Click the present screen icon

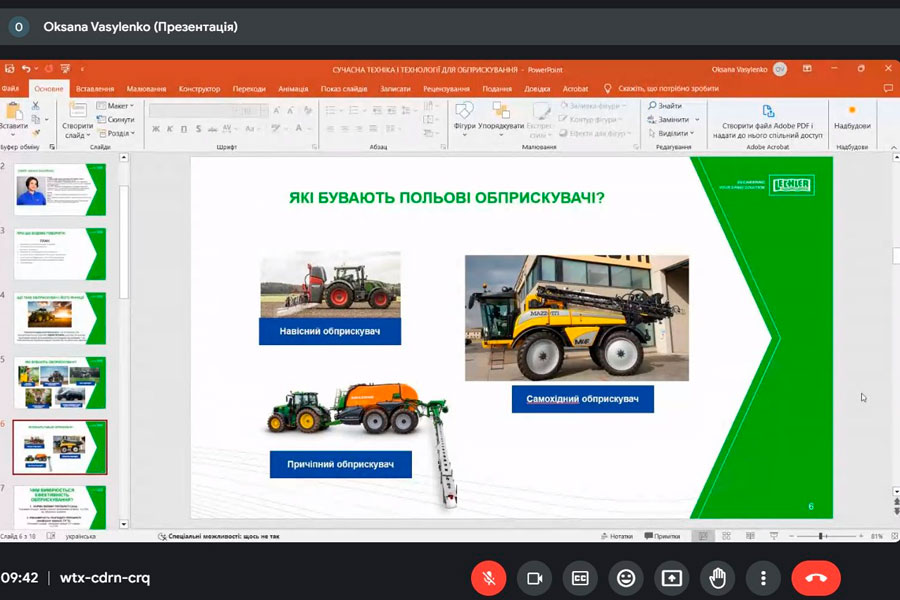pyautogui.click(x=671, y=578)
